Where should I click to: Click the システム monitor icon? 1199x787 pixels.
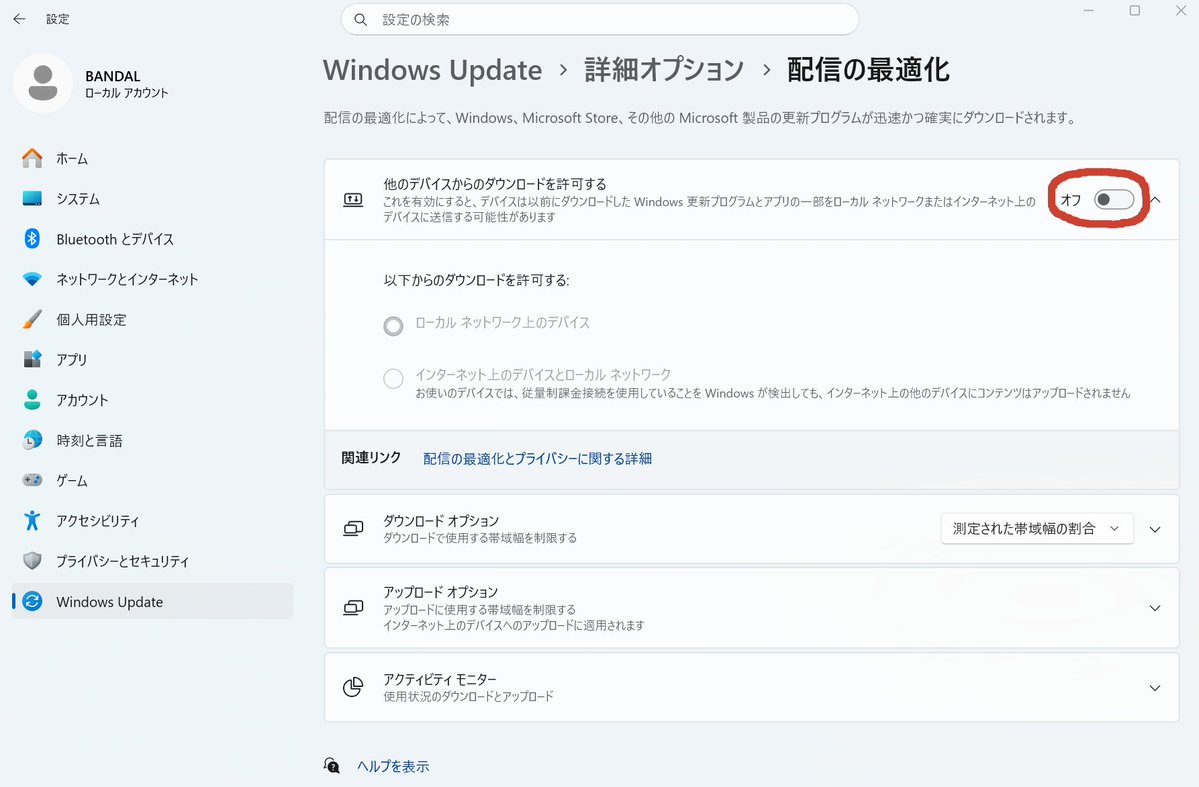pos(32,199)
